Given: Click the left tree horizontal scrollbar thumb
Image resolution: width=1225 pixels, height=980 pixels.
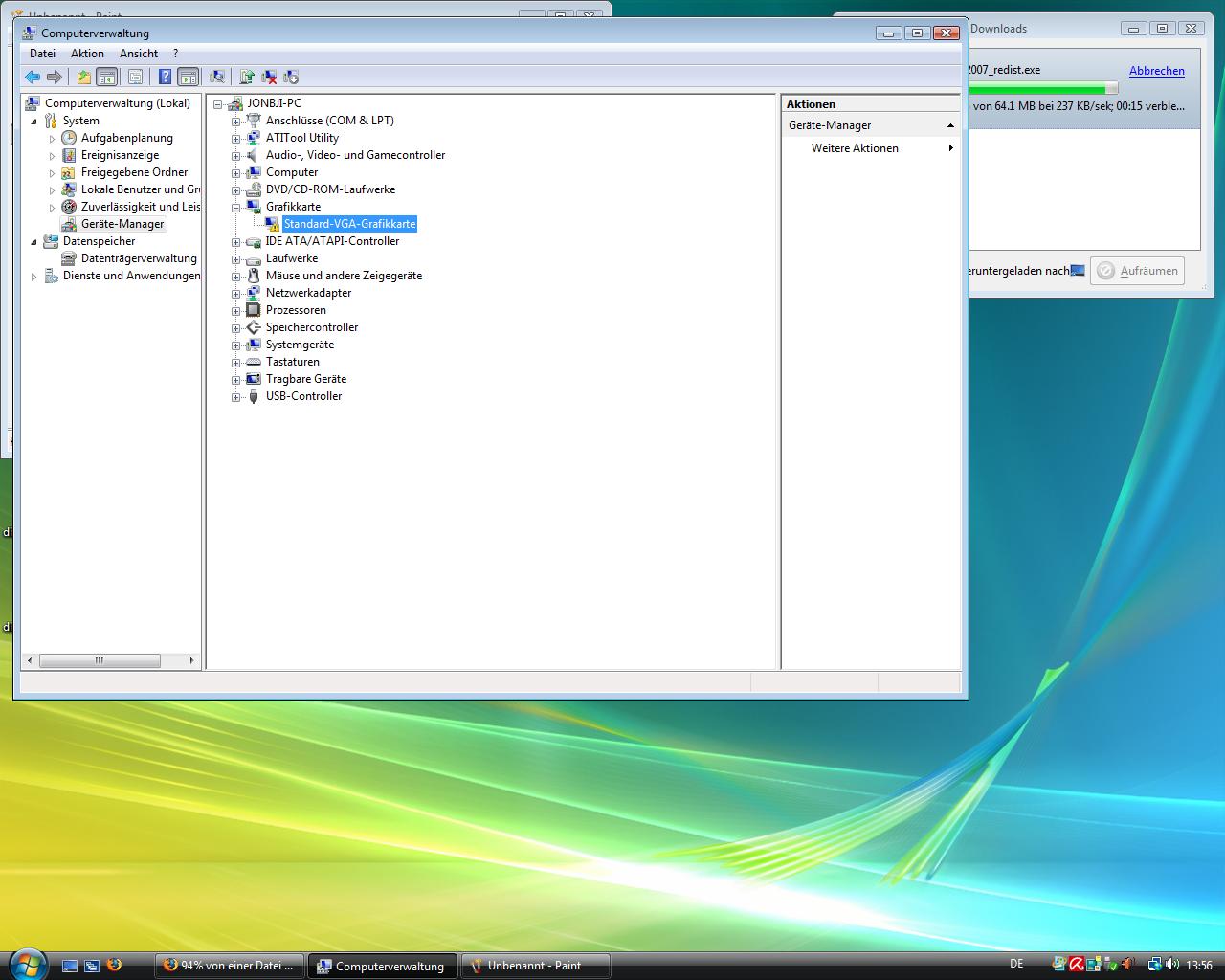Looking at the screenshot, I should (100, 660).
